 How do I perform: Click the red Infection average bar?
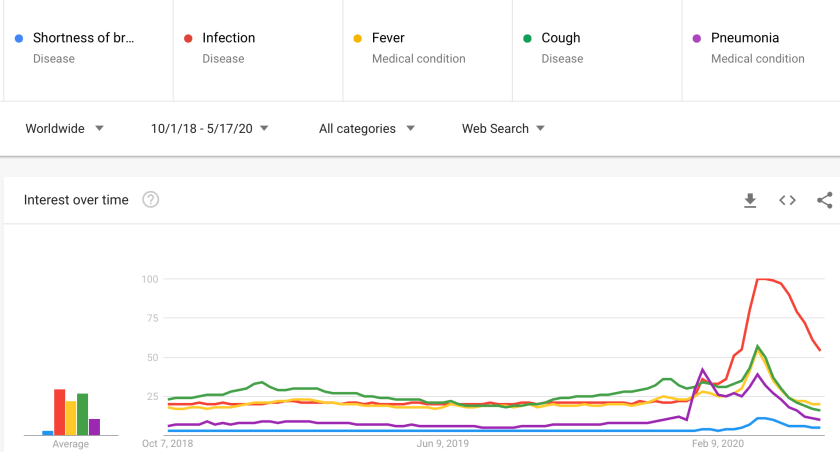click(59, 412)
